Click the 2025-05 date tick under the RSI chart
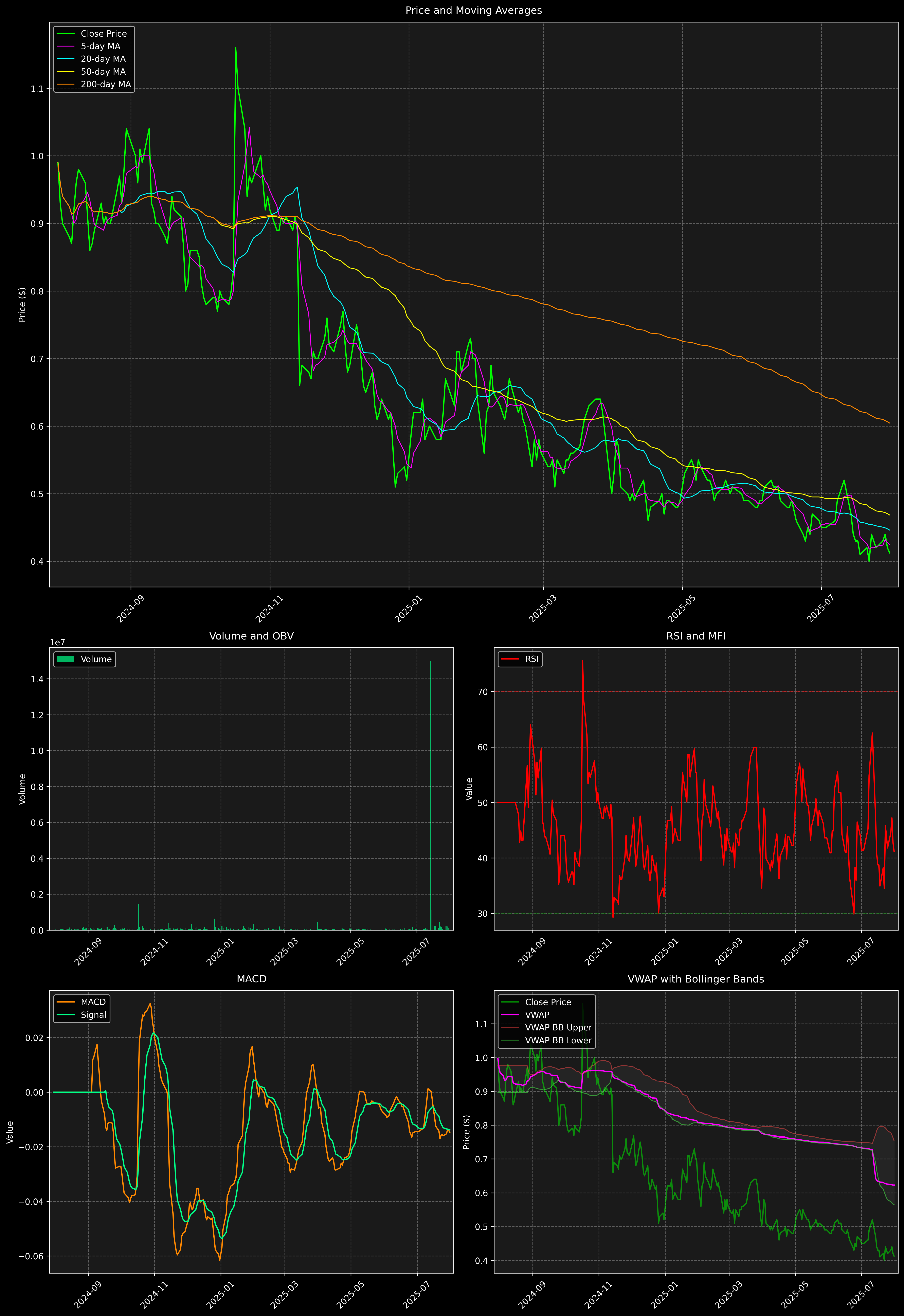This screenshot has height=1316, width=904. click(795, 952)
